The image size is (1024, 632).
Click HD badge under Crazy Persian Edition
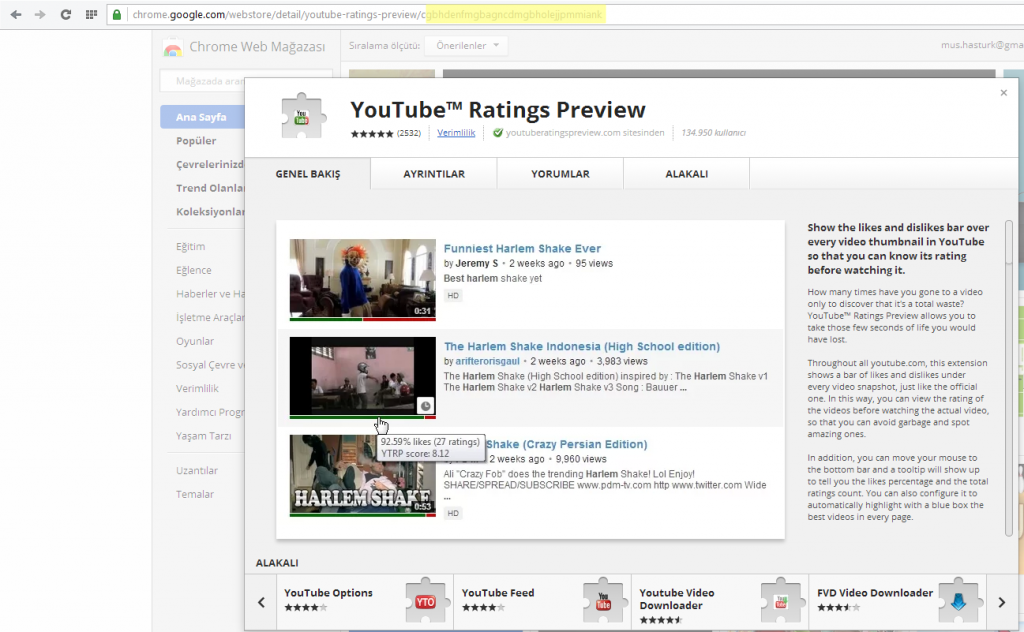453,513
